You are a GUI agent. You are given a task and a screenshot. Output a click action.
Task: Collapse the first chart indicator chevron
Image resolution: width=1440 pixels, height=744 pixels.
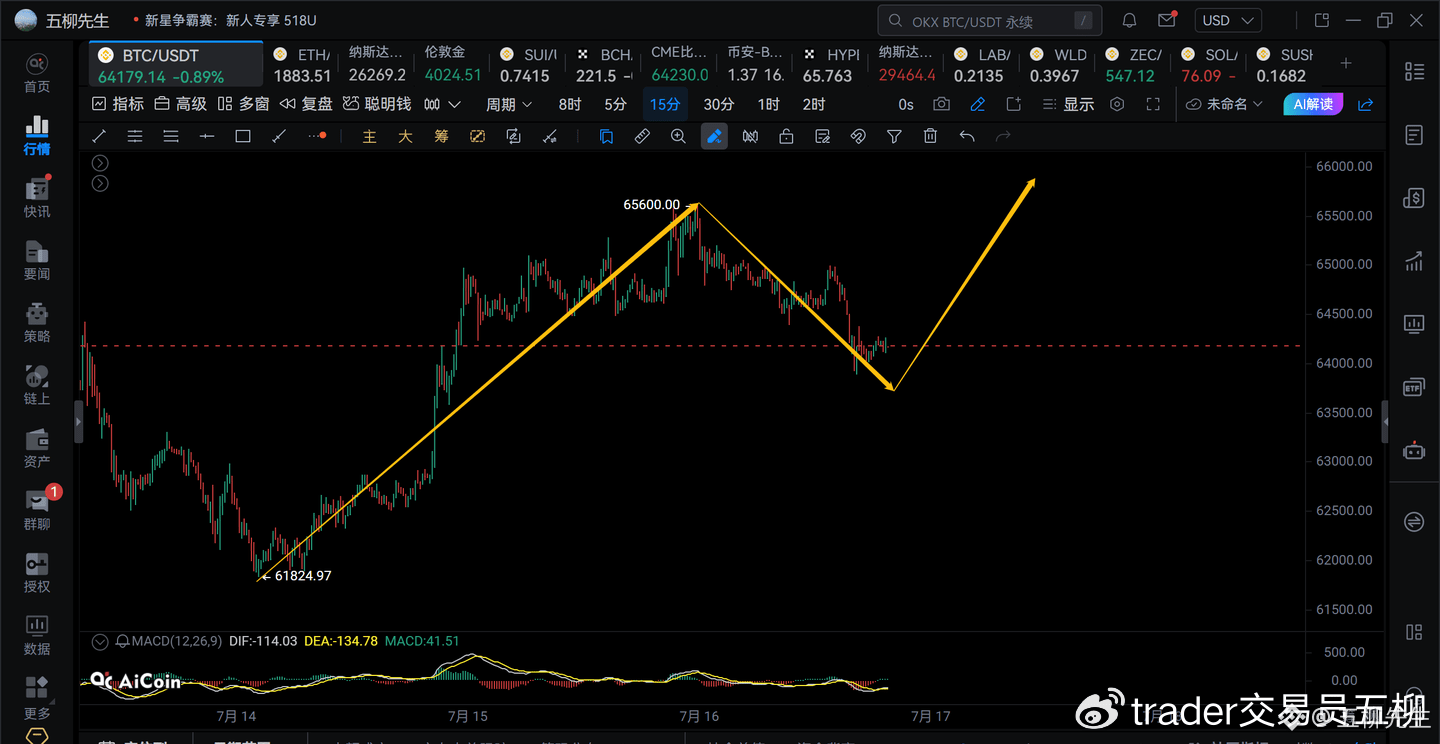[100, 163]
